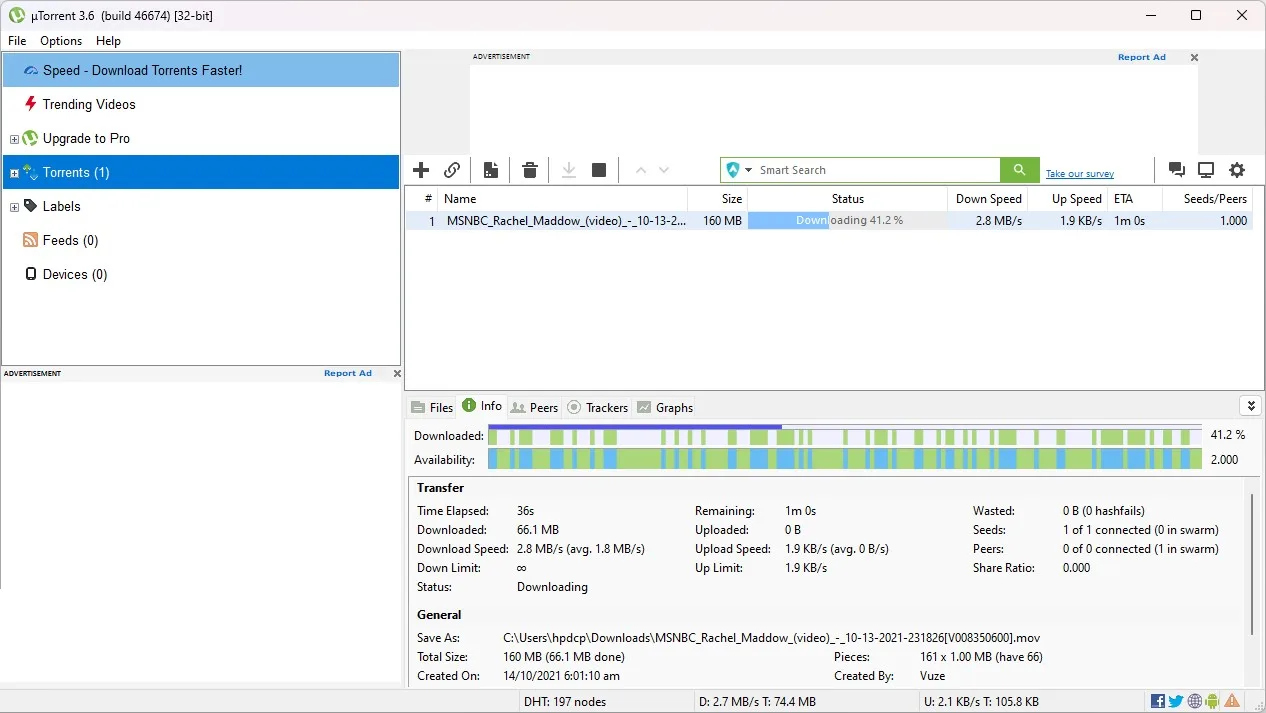The width and height of the screenshot is (1266, 713).
Task: Click the globe web icon in status bar
Action: 1195,701
